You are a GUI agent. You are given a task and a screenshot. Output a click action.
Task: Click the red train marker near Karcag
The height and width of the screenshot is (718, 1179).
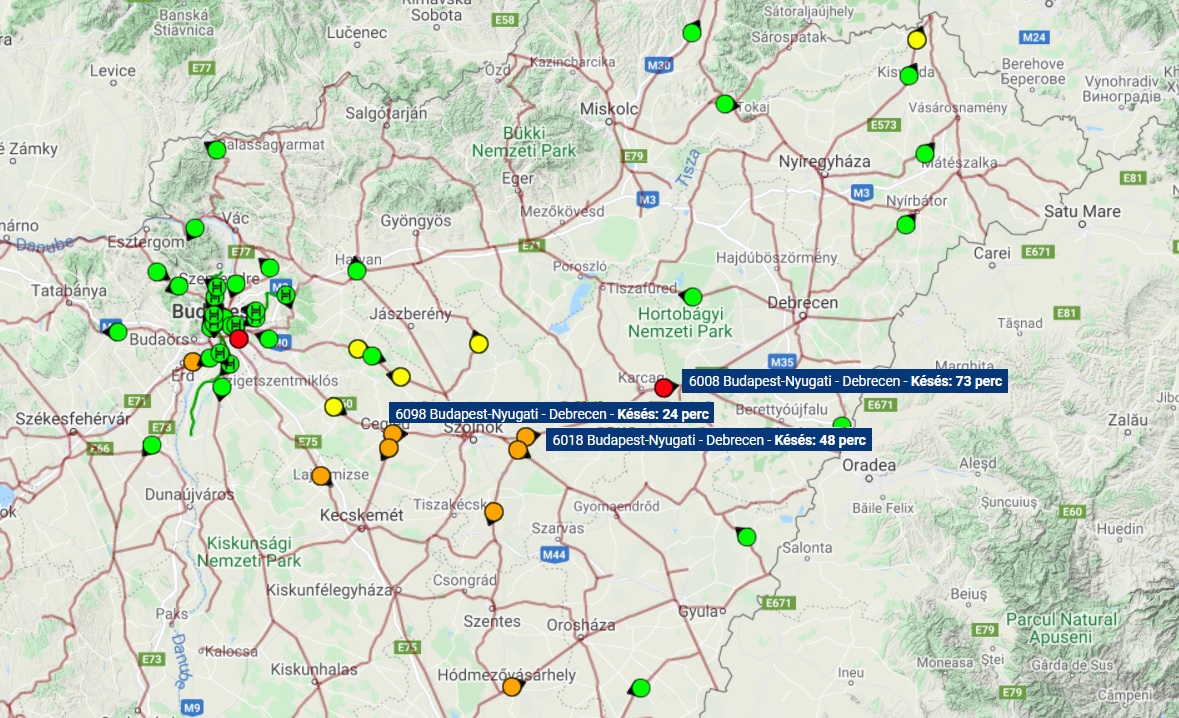click(664, 387)
